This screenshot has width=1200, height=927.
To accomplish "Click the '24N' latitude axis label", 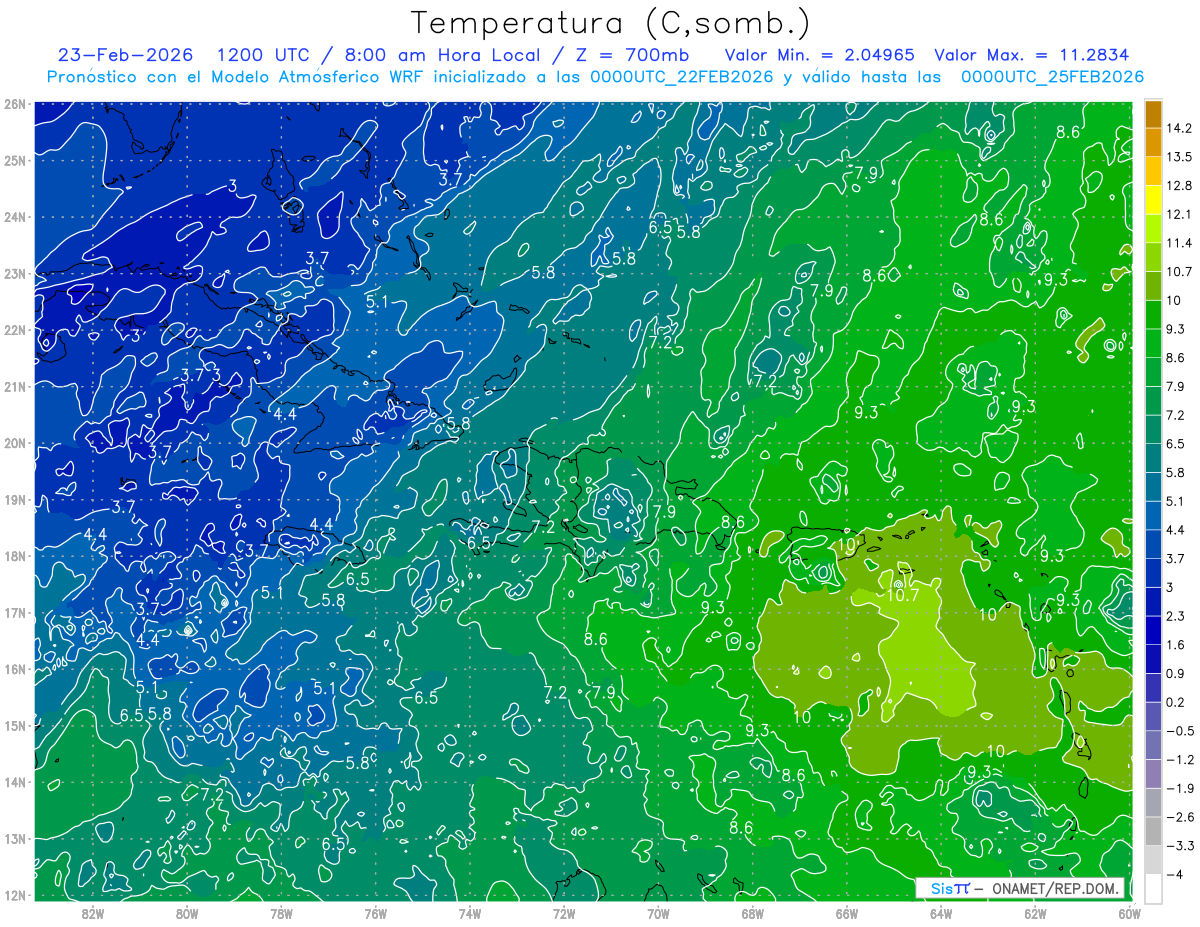I will pyautogui.click(x=14, y=217).
